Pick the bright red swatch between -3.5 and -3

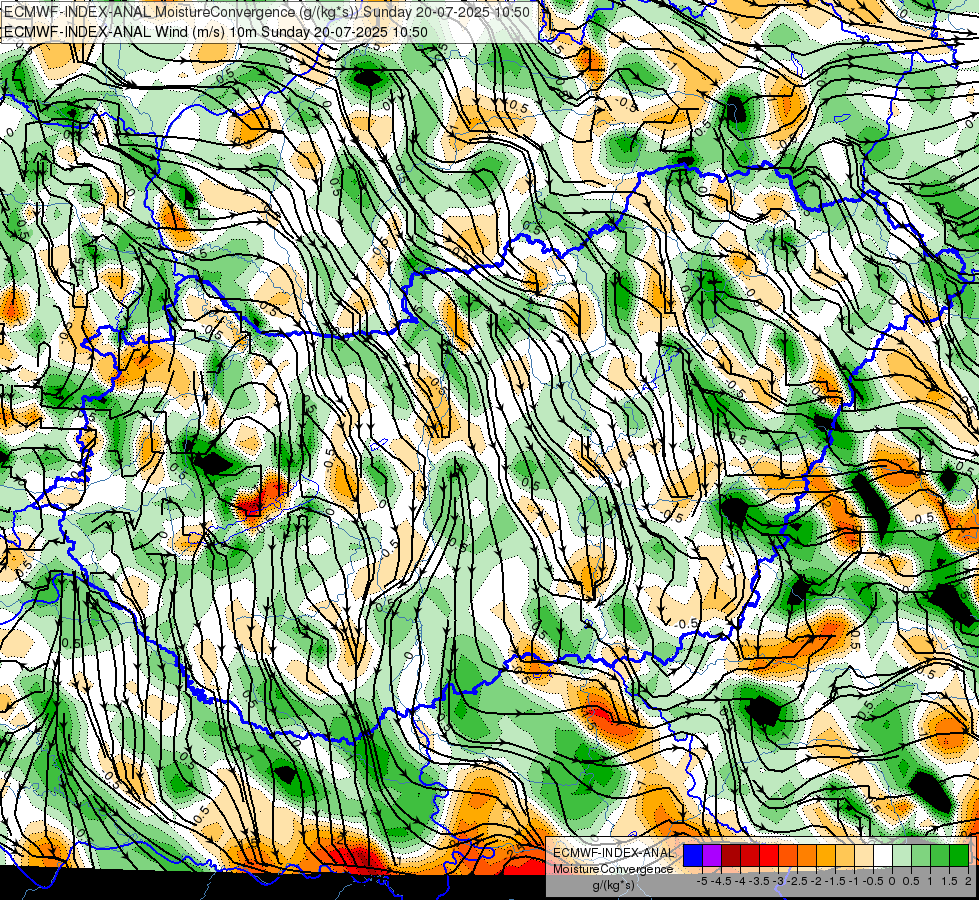click(x=769, y=856)
